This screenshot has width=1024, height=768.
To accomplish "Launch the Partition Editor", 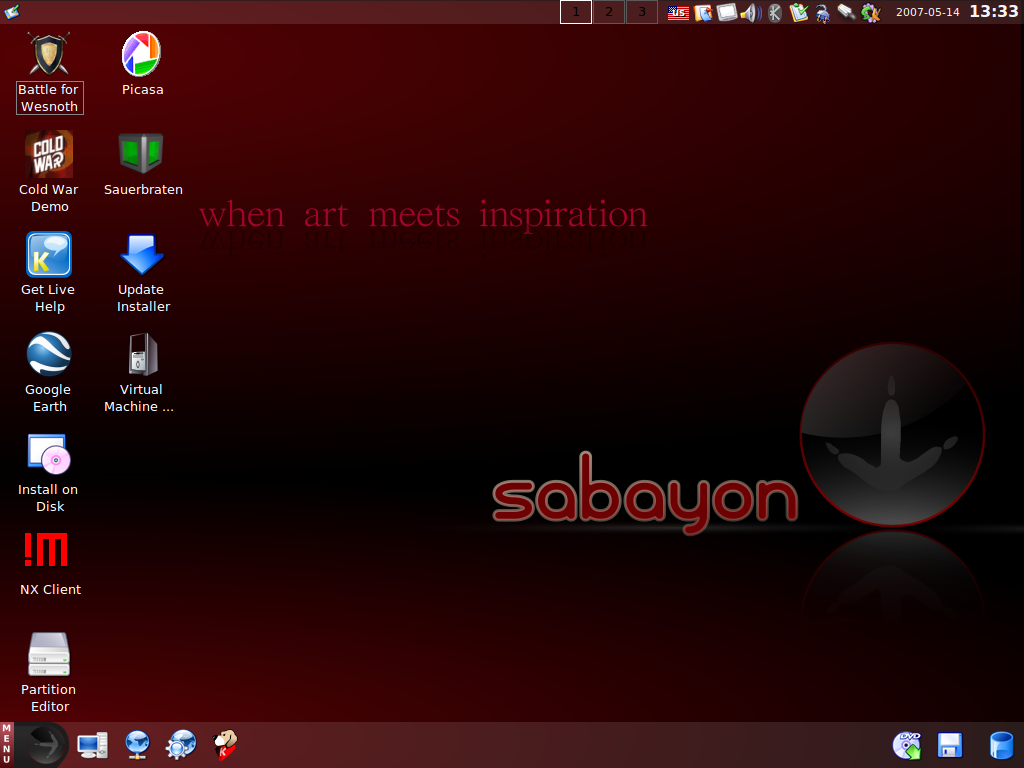I will [x=48, y=653].
